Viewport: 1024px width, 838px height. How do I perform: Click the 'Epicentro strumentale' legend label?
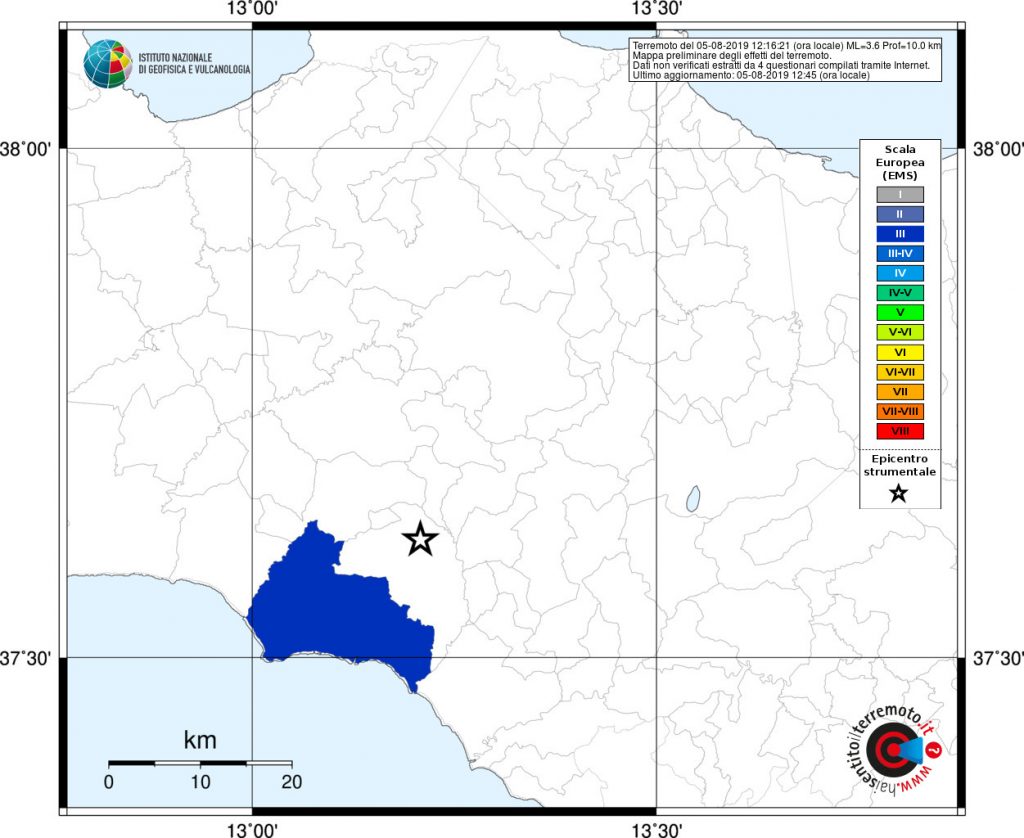coord(899,465)
